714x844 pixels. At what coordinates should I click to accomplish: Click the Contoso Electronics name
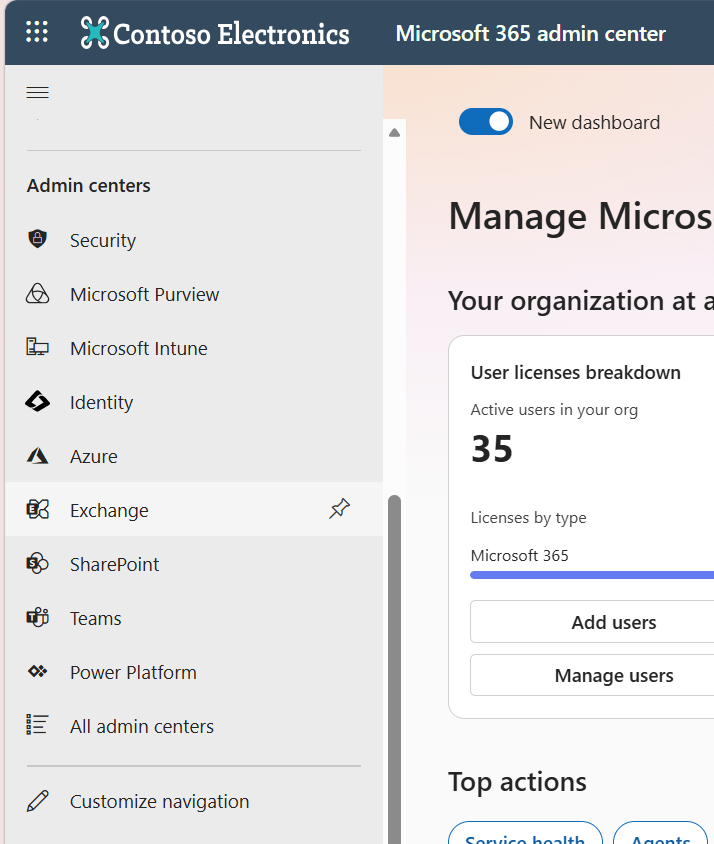[231, 34]
